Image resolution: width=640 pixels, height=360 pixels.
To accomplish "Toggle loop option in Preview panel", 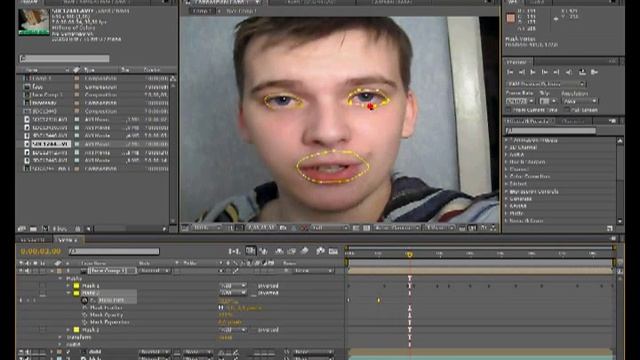I will 582,72.
